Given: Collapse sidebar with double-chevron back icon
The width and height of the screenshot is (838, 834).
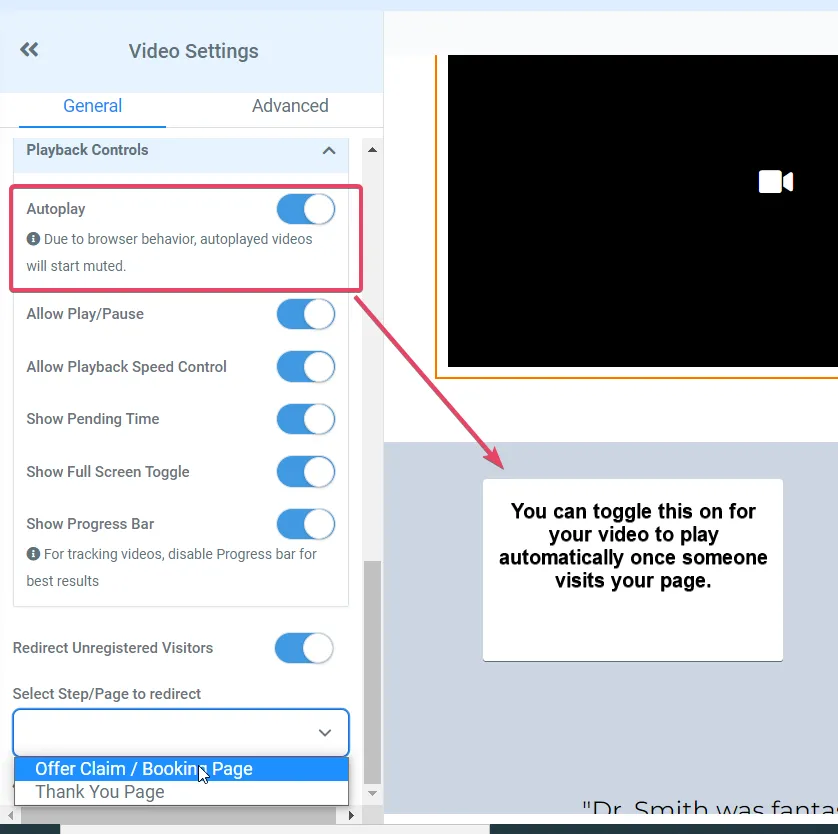Looking at the screenshot, I should click(x=29, y=50).
